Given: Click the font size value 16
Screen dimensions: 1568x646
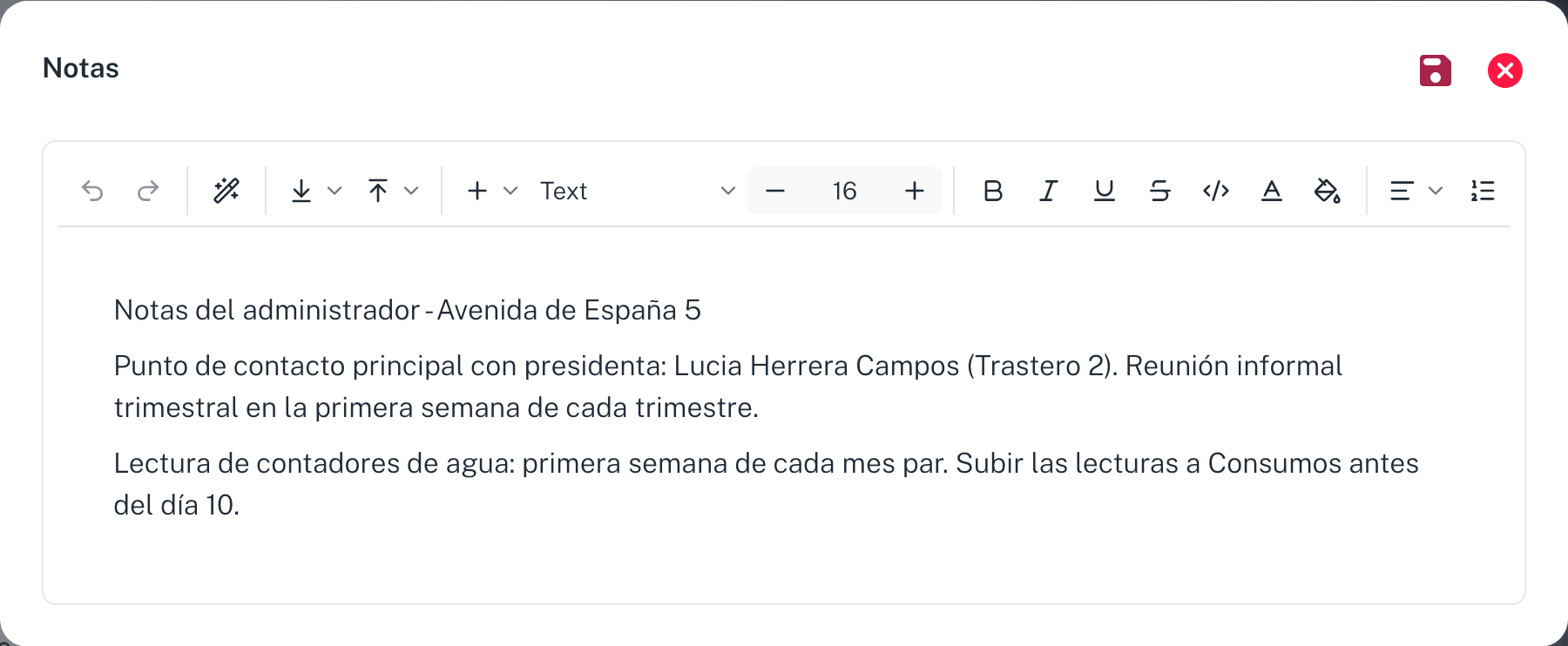Looking at the screenshot, I should (844, 191).
